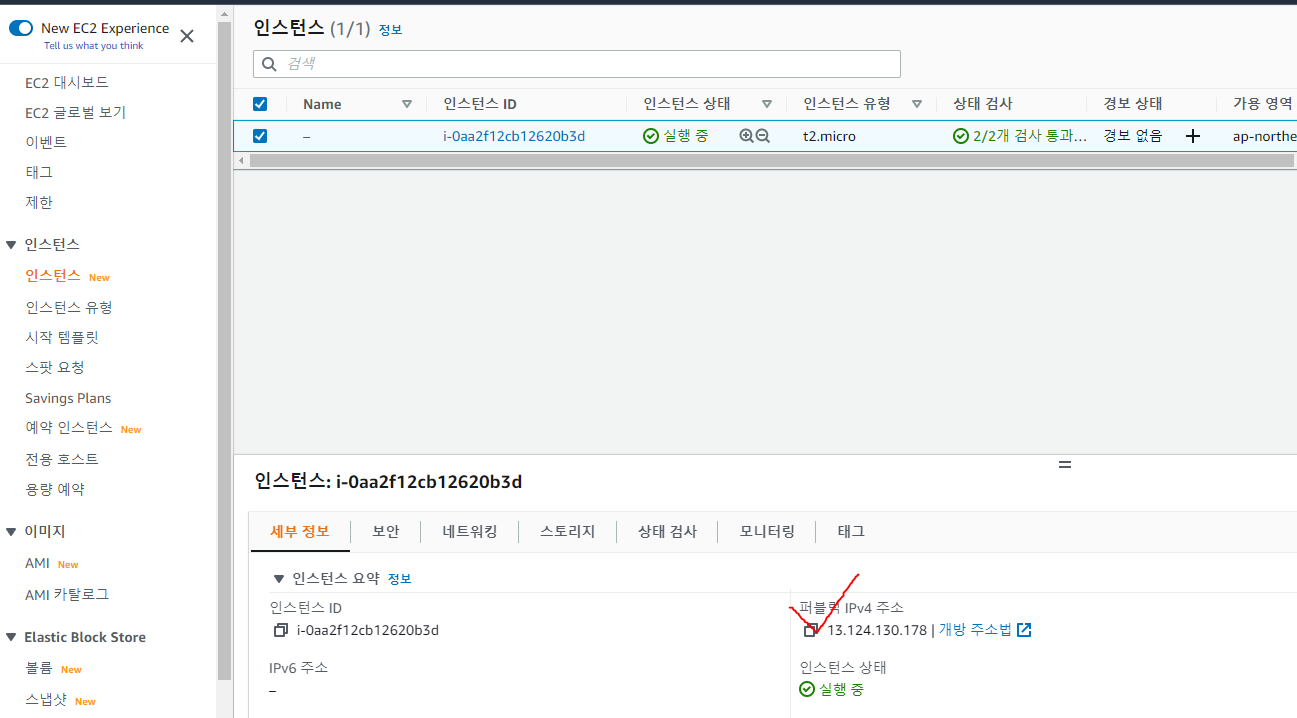Open 스냅샷 in the sidebar

[46, 699]
